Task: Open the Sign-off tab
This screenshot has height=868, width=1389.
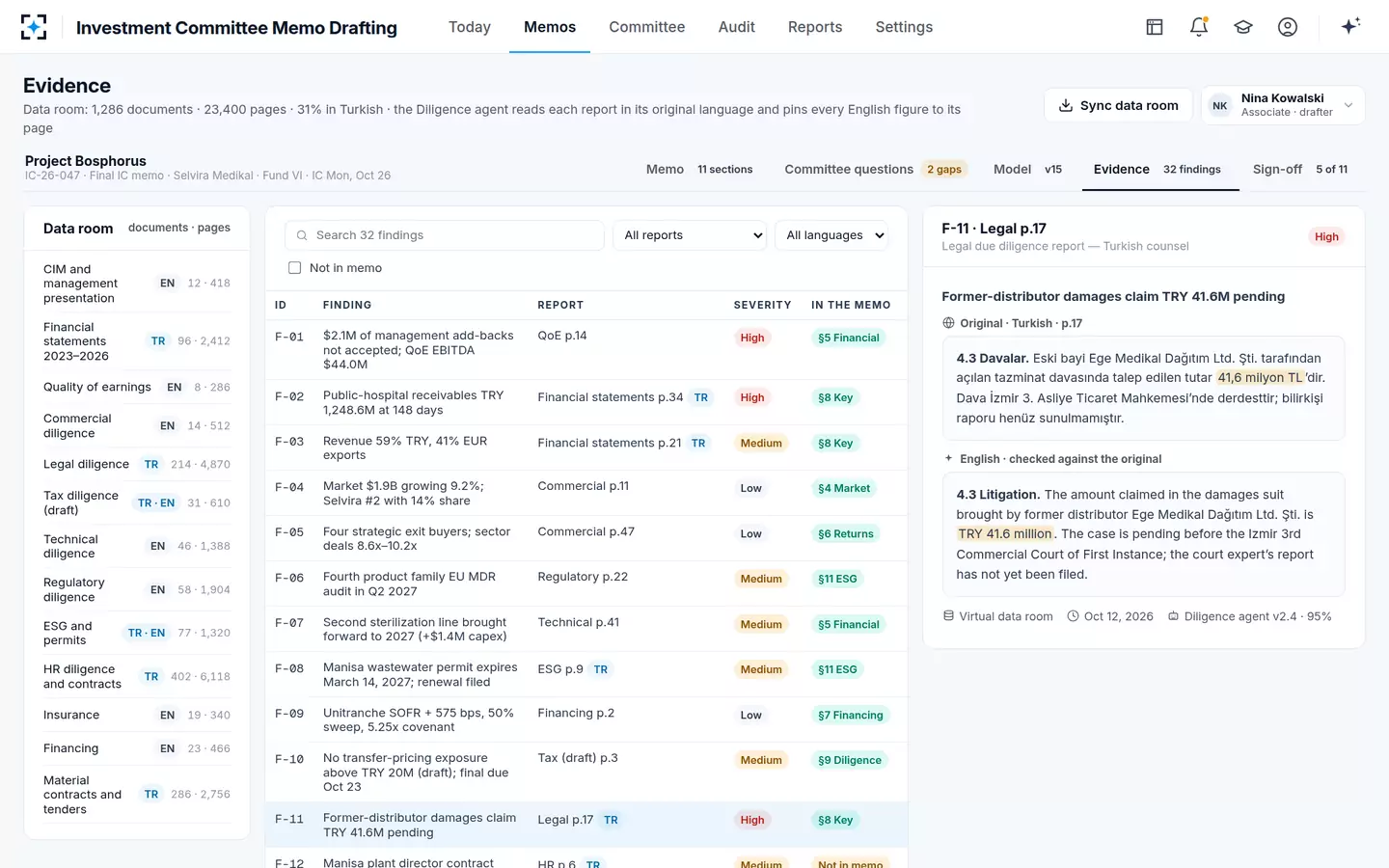Action: click(1299, 169)
